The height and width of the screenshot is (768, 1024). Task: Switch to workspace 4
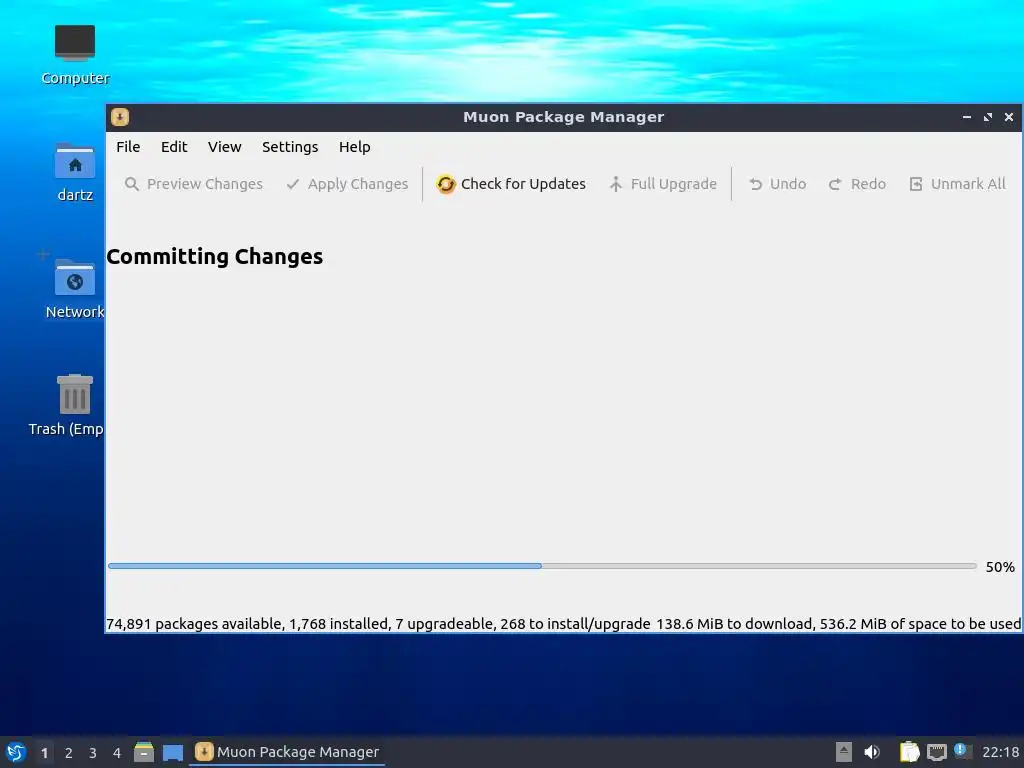117,753
